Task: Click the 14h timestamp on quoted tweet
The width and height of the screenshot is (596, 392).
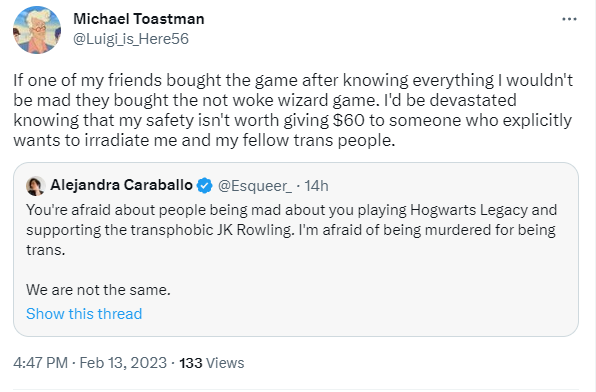Action: tap(316, 186)
